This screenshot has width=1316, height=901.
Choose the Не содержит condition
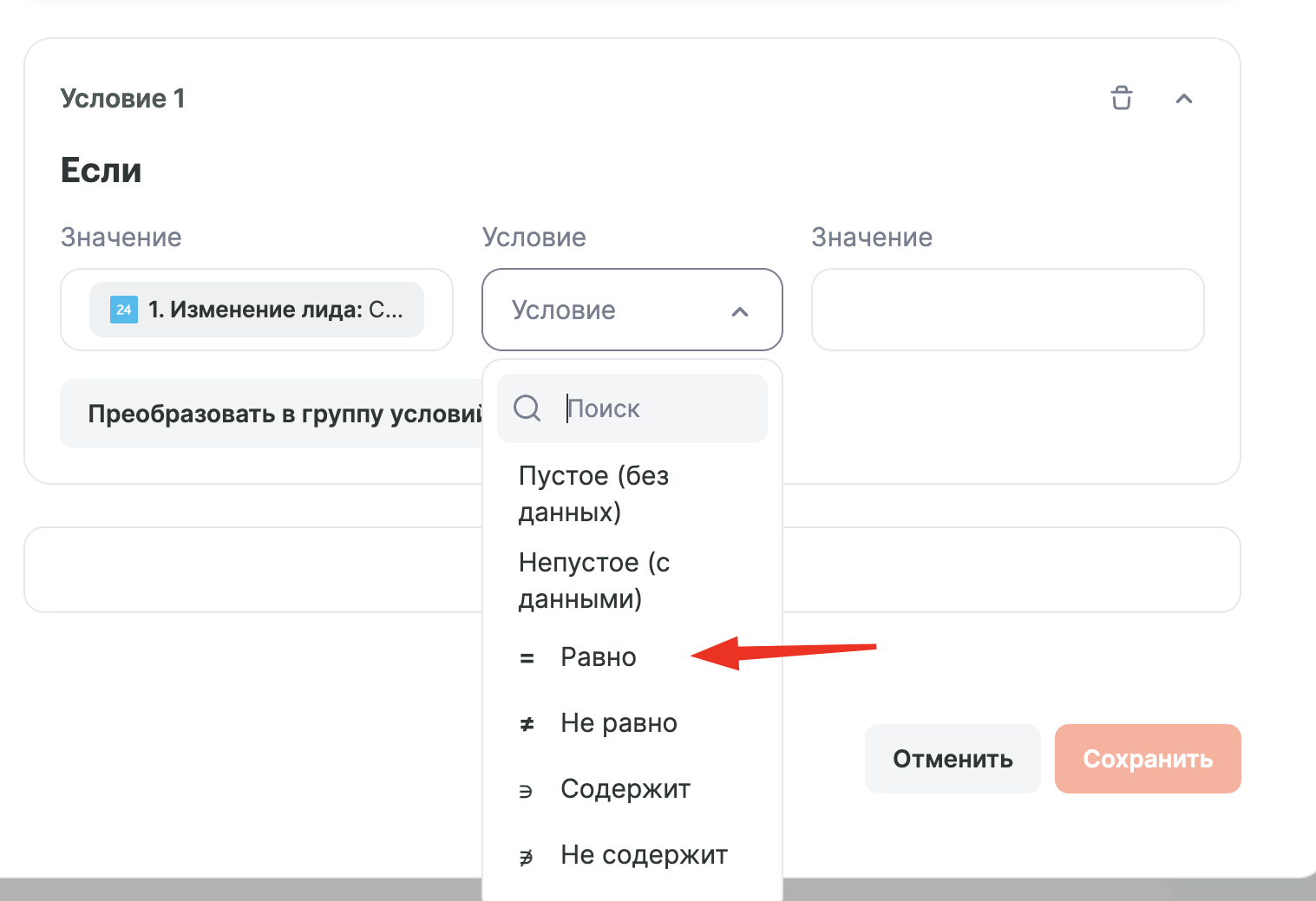point(632,855)
